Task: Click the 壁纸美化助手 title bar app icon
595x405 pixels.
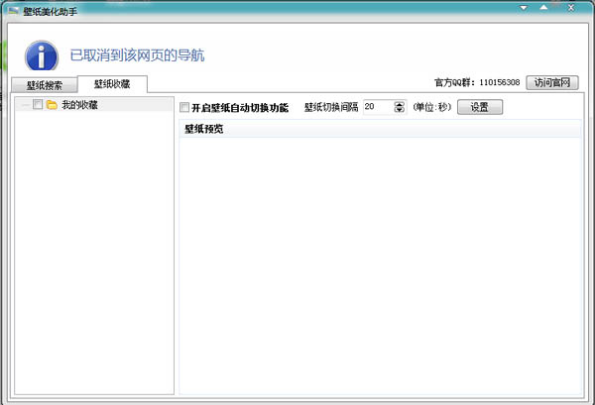Action: coord(13,11)
